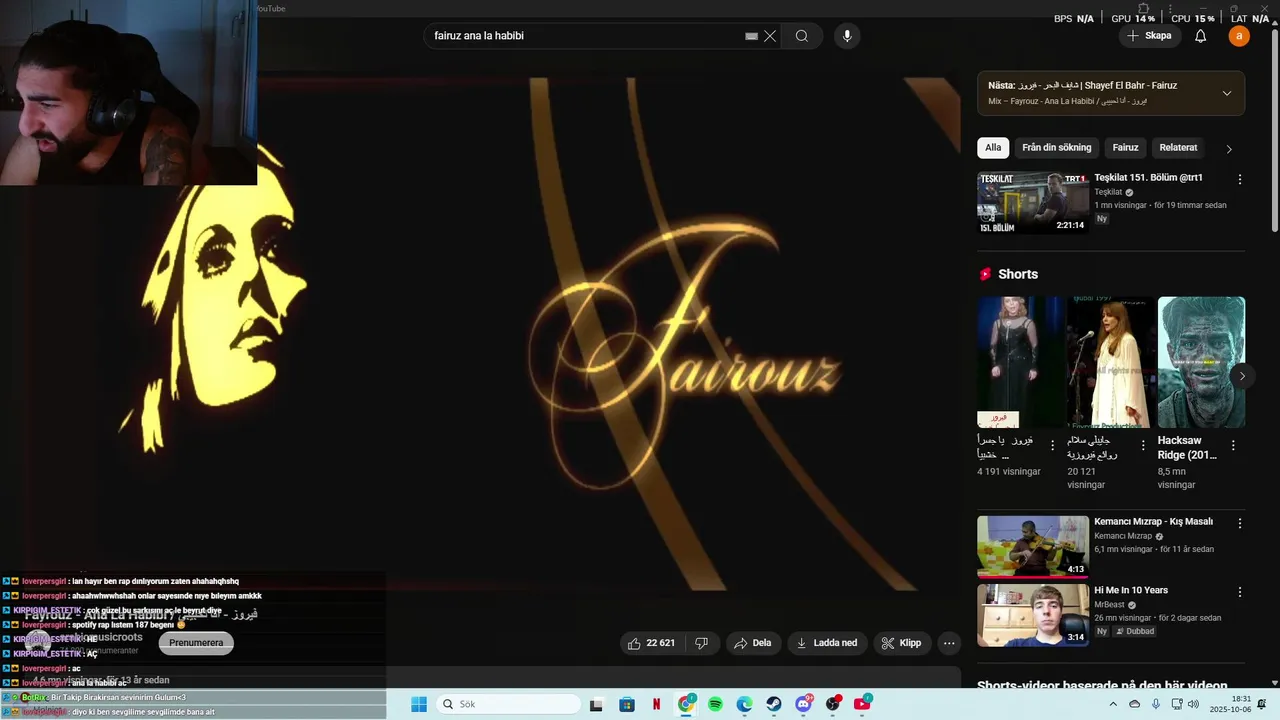Open the Hacksaw Ridge Shorts thumbnail
The image size is (1280, 720).
pos(1201,362)
